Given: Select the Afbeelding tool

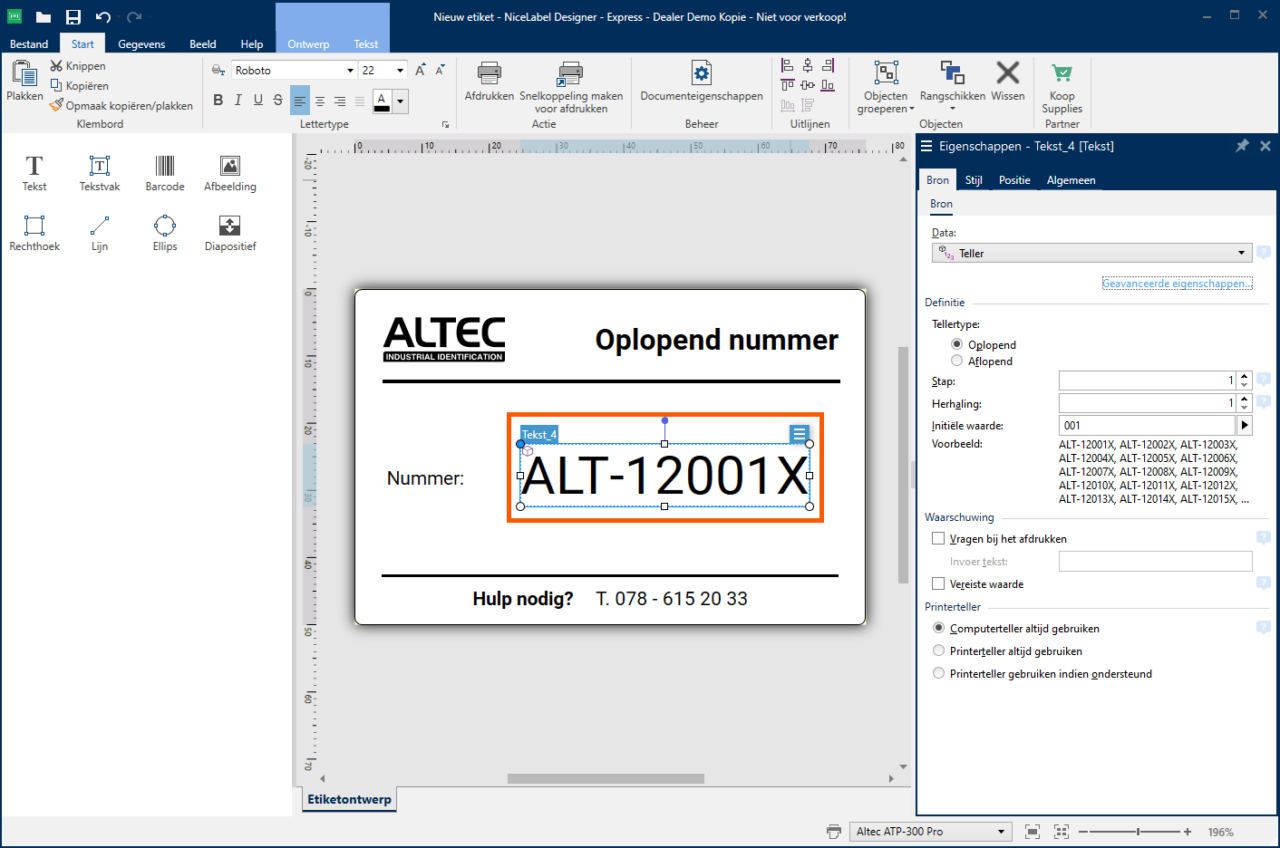Looking at the screenshot, I should pyautogui.click(x=229, y=170).
